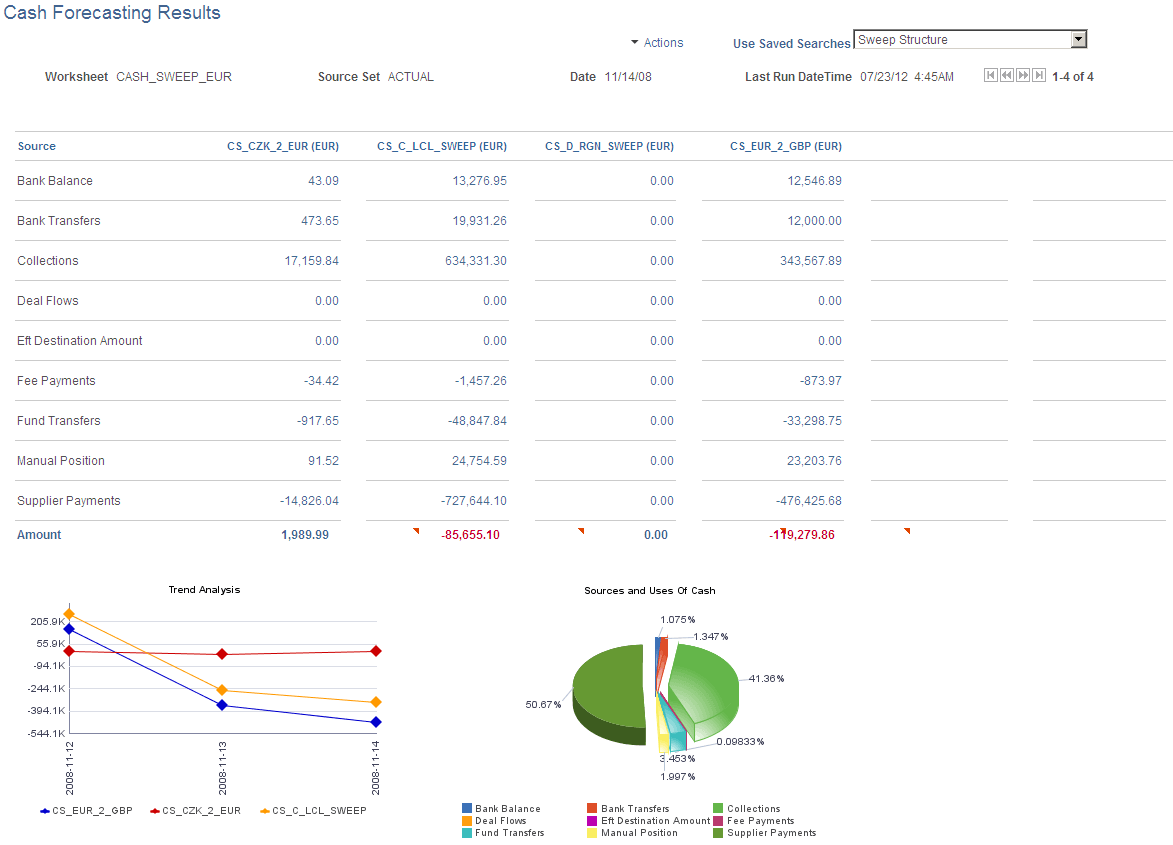Viewport: 1173px width, 845px height.
Task: Expand the Actions menu triangle
Action: tap(634, 43)
